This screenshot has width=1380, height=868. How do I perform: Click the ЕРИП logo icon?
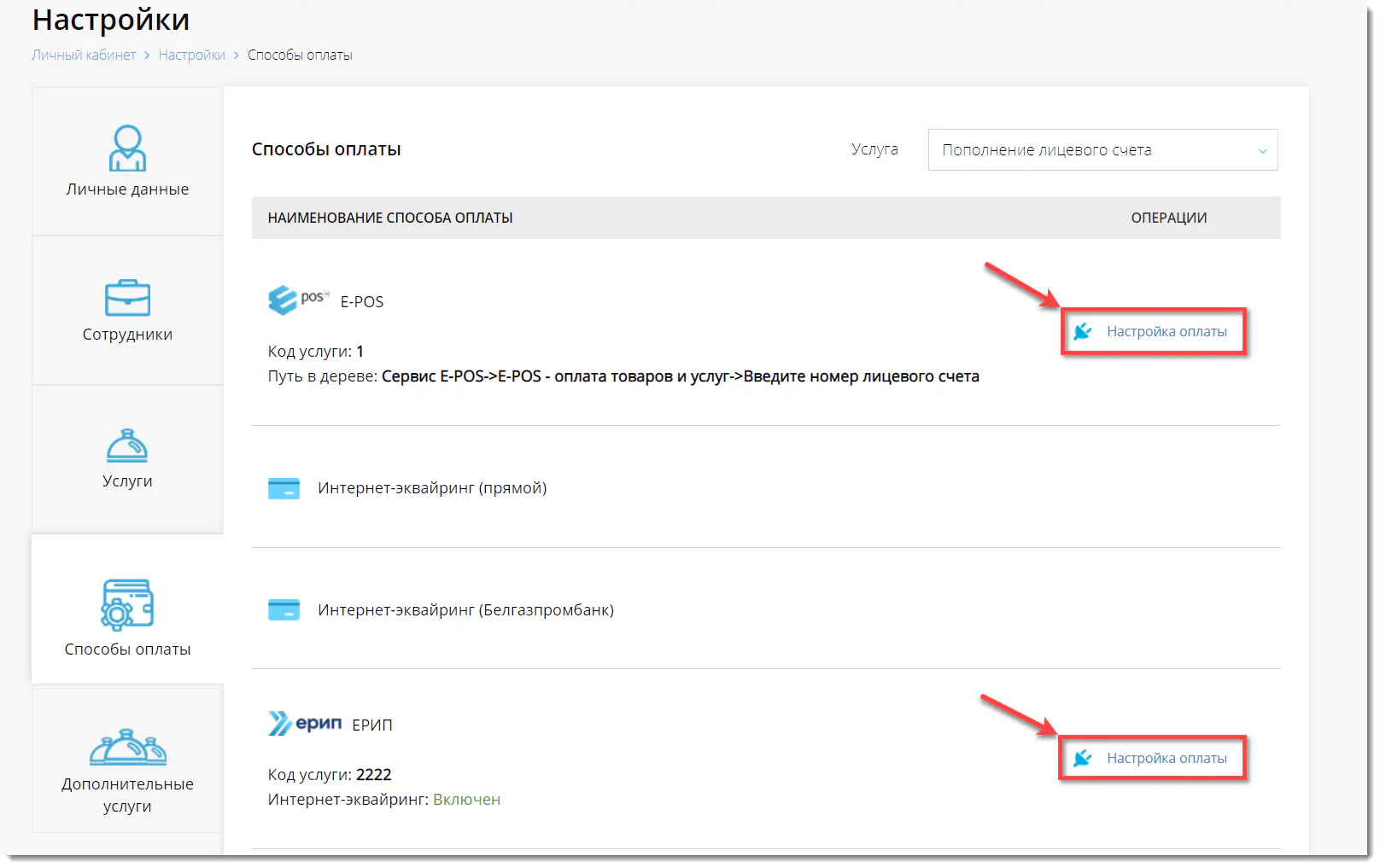click(305, 724)
